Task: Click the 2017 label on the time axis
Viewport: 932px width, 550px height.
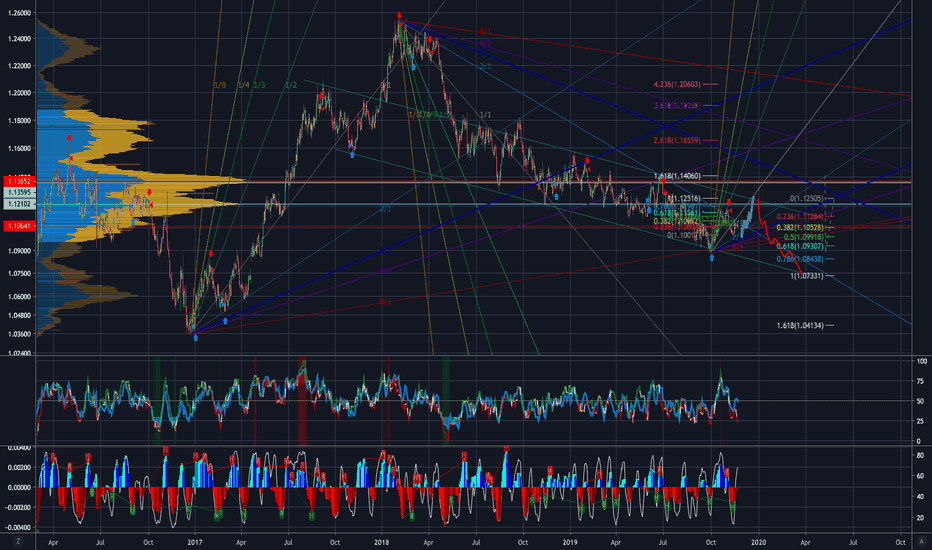Action: click(195, 540)
